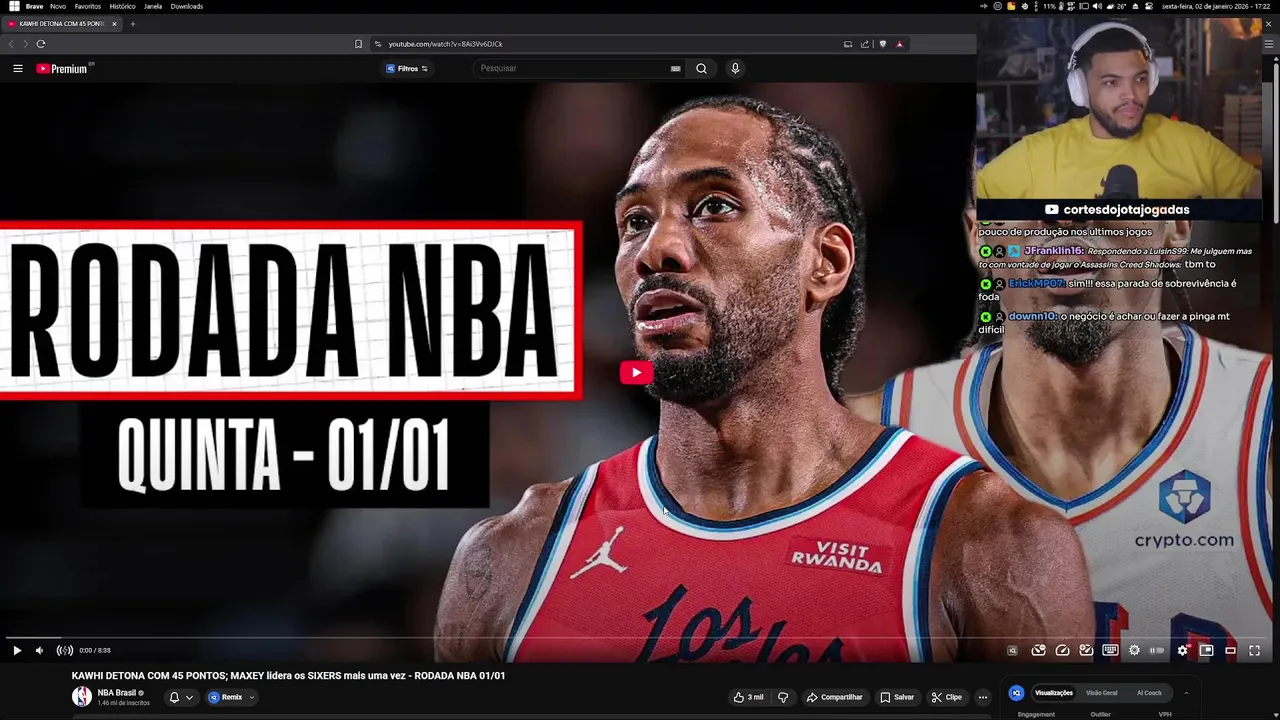This screenshot has width=1280, height=720.
Task: Click the YouTube search magnifier button
Action: 701,68
